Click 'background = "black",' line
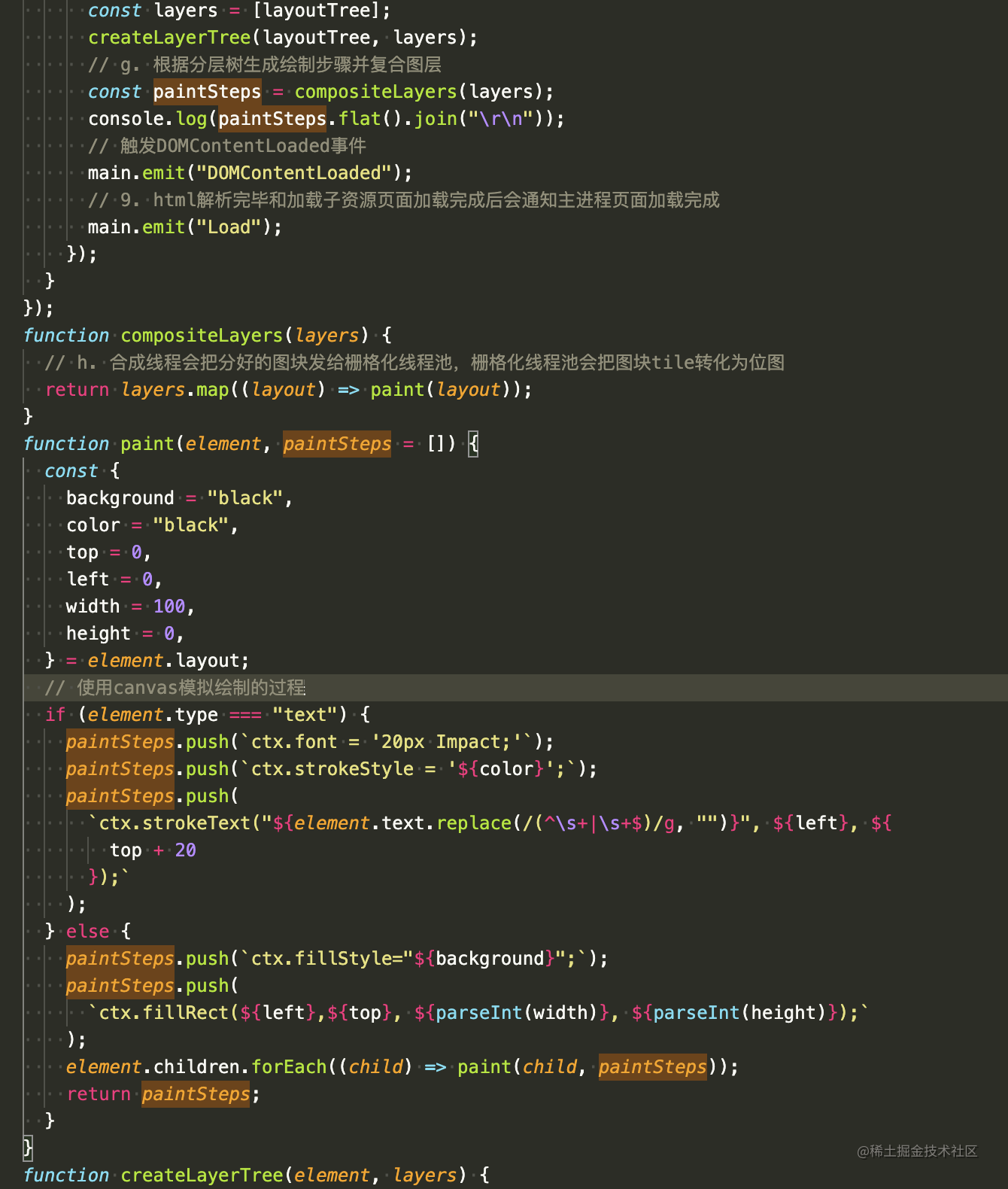This screenshot has width=1008, height=1189. coord(179,498)
